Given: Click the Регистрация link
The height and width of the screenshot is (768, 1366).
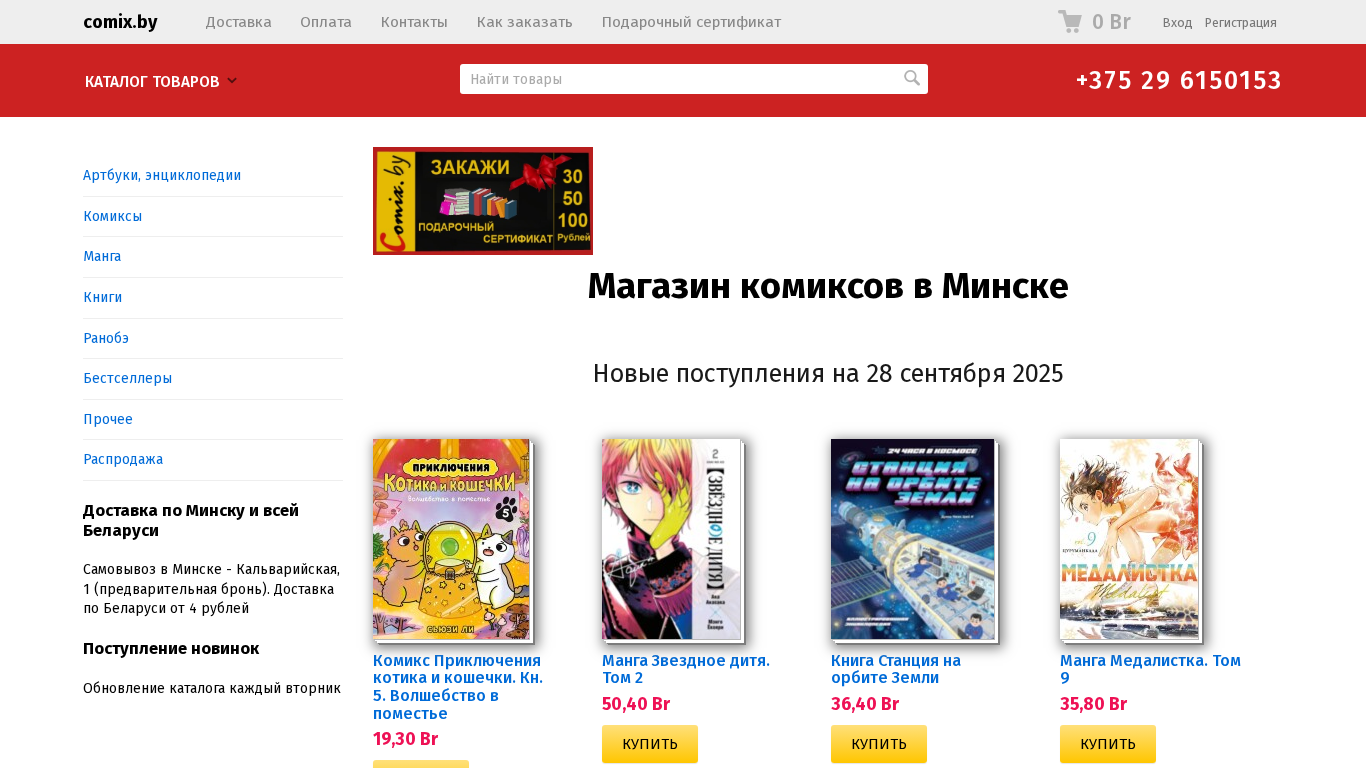Looking at the screenshot, I should click(x=1240, y=23).
